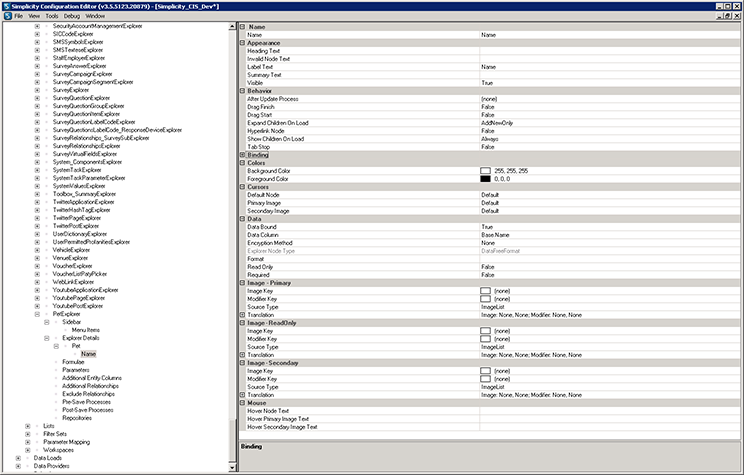Expand the Data Loads node
Viewport: 744px width, 475px height.
pos(18,458)
